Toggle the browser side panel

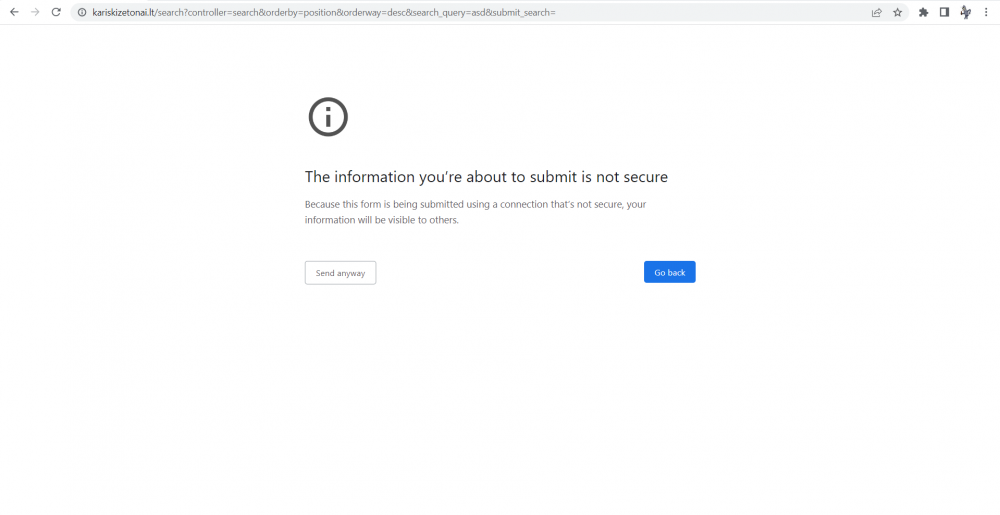click(944, 12)
